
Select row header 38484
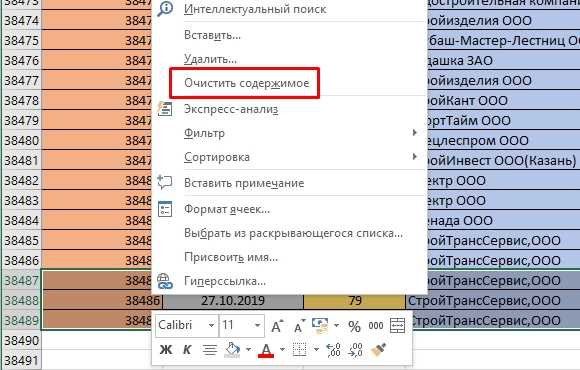point(21,220)
